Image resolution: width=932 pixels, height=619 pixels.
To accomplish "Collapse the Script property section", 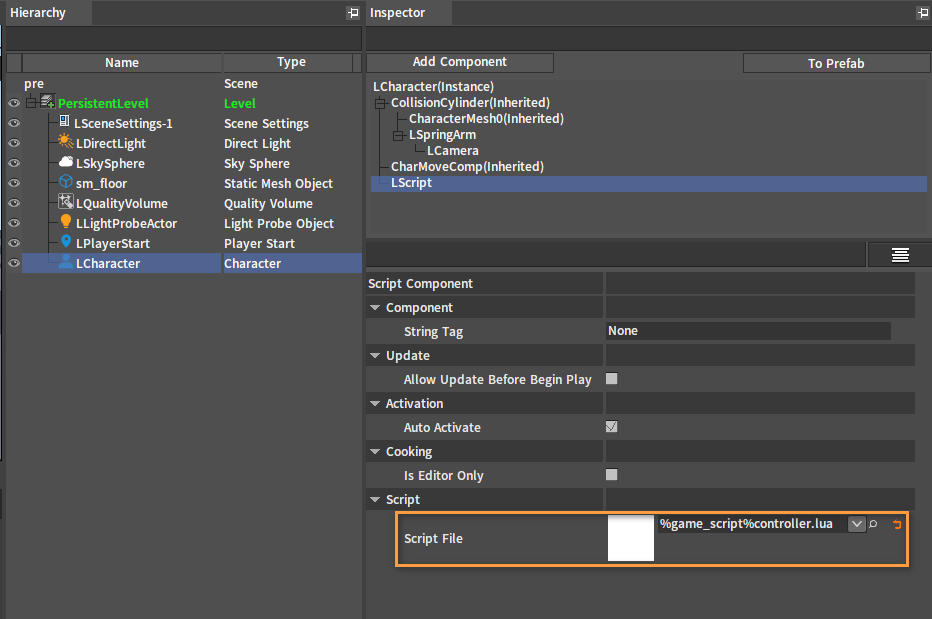I will tap(375, 499).
